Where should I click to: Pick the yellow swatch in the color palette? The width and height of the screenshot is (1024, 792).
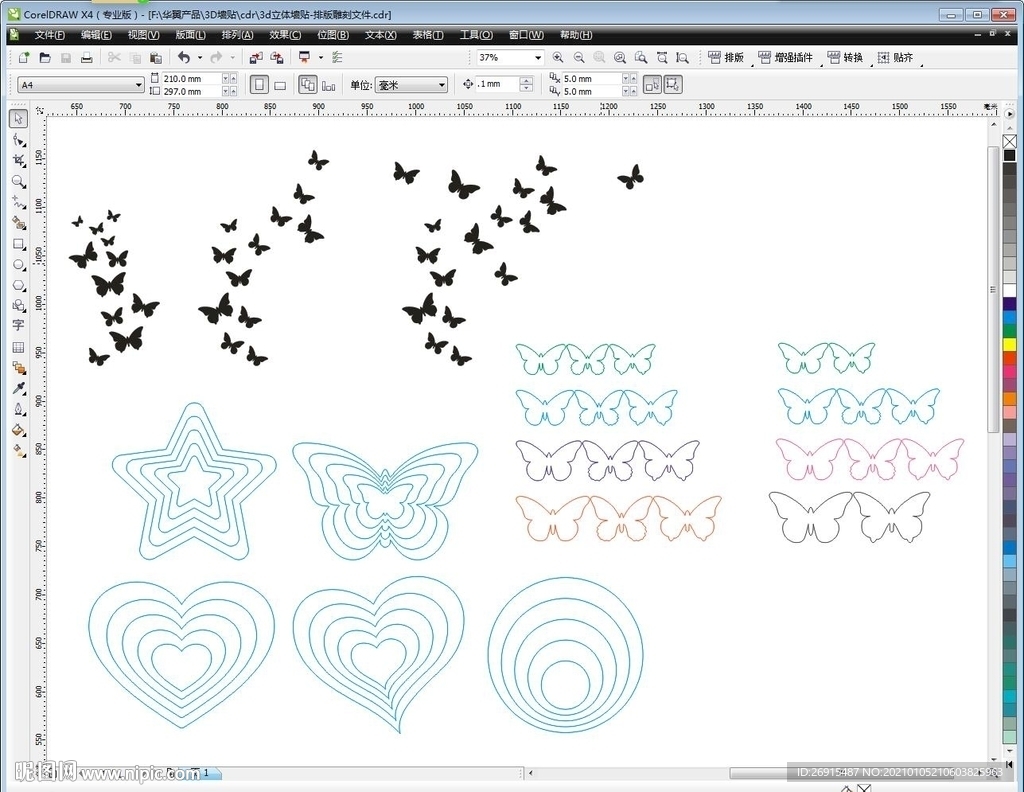tap(1010, 344)
